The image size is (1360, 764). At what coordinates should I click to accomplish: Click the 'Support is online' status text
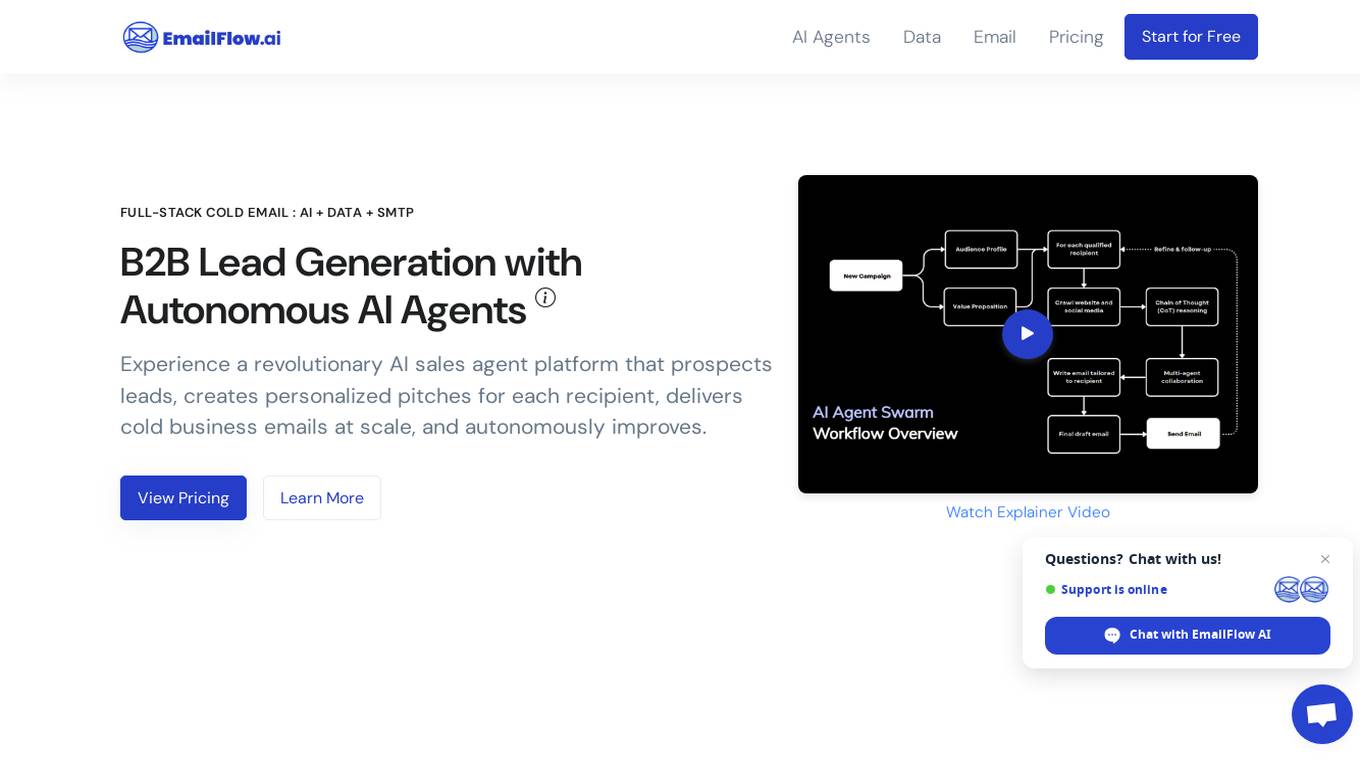click(1114, 590)
